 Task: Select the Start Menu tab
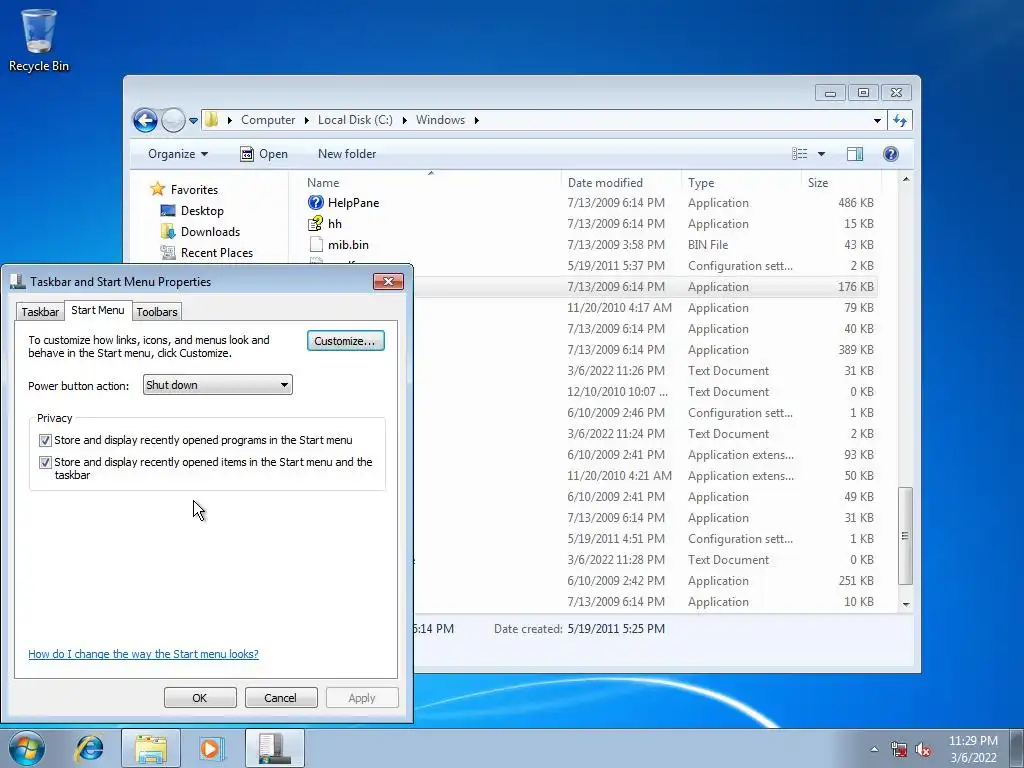[98, 310]
